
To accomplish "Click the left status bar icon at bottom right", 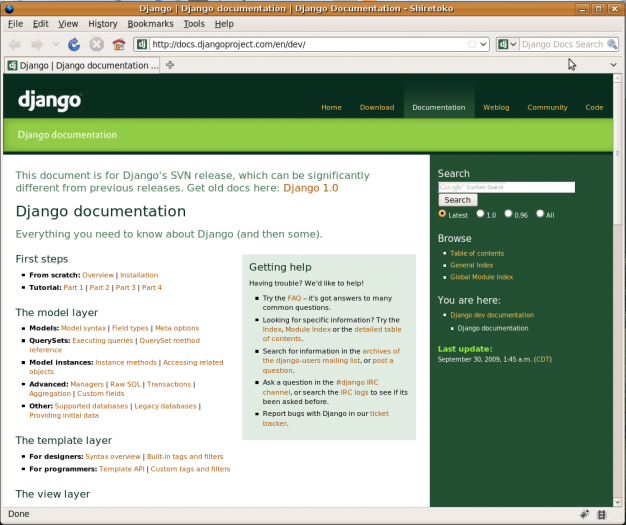I will coord(584,514).
